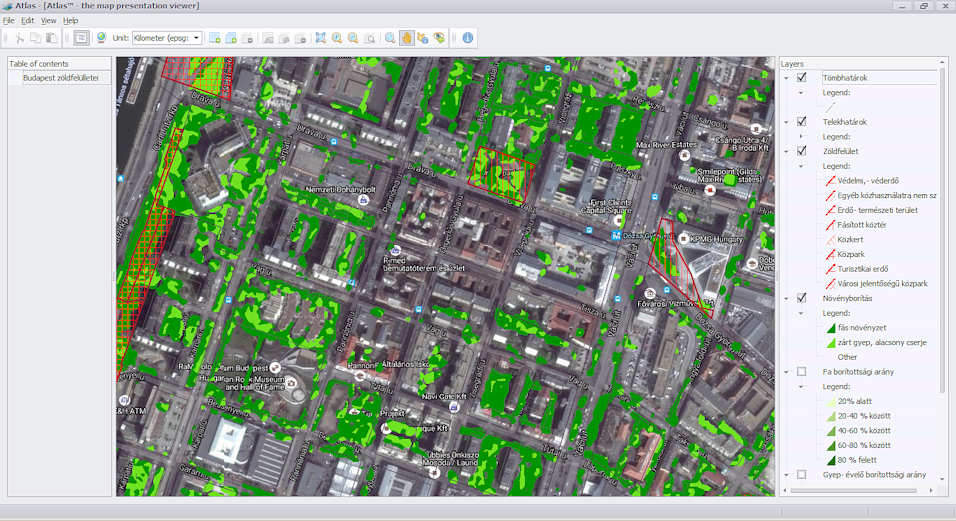Click Layers panel scroll down arrow
956x521 pixels.
pos(943,480)
